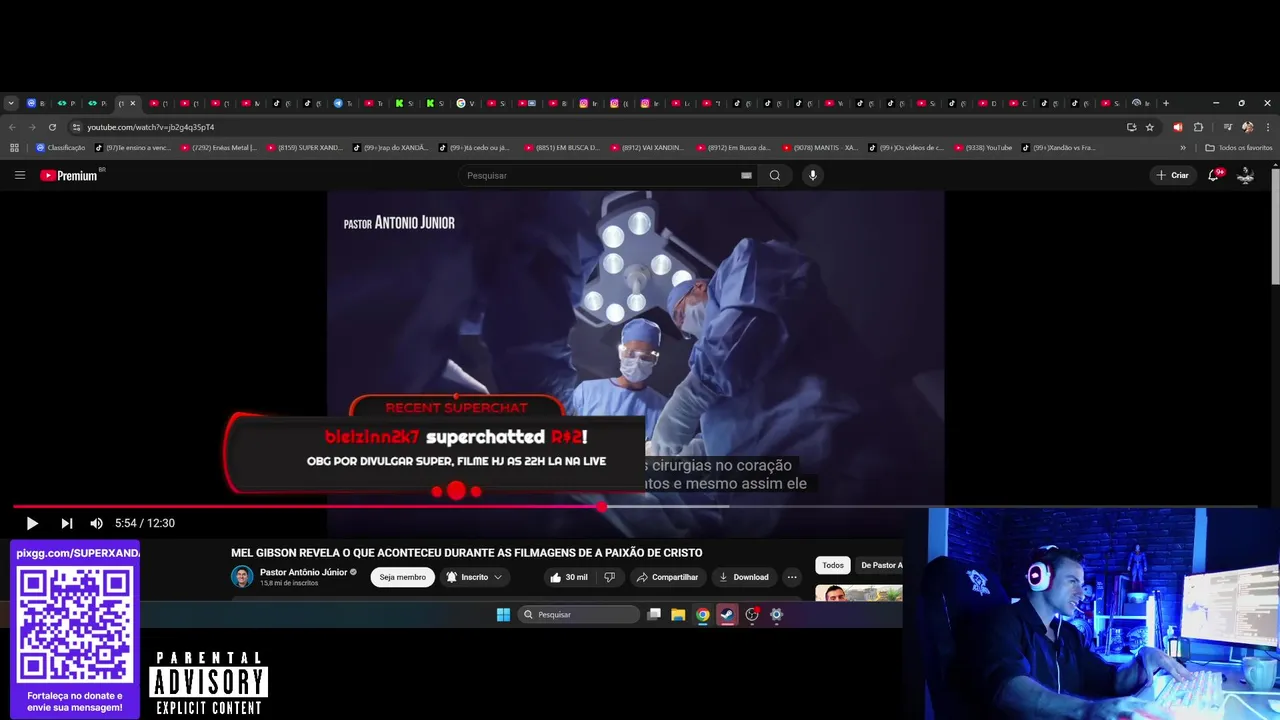
Task: Play the paused YouTube video
Action: (32, 523)
